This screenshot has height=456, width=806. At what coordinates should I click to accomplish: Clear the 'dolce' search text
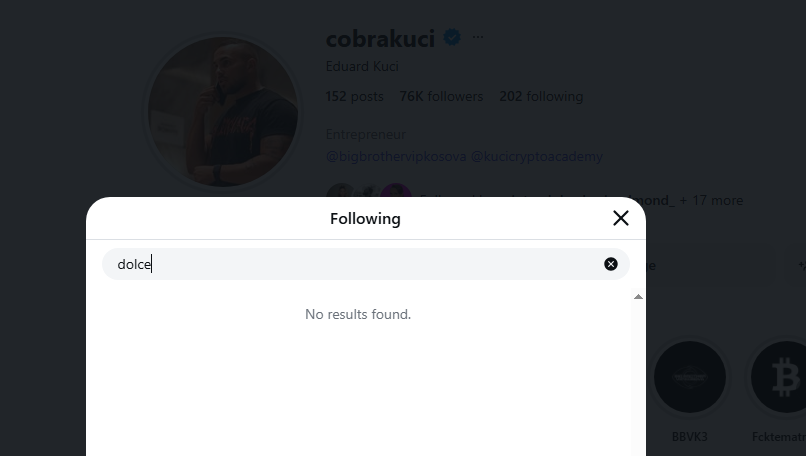tap(611, 264)
